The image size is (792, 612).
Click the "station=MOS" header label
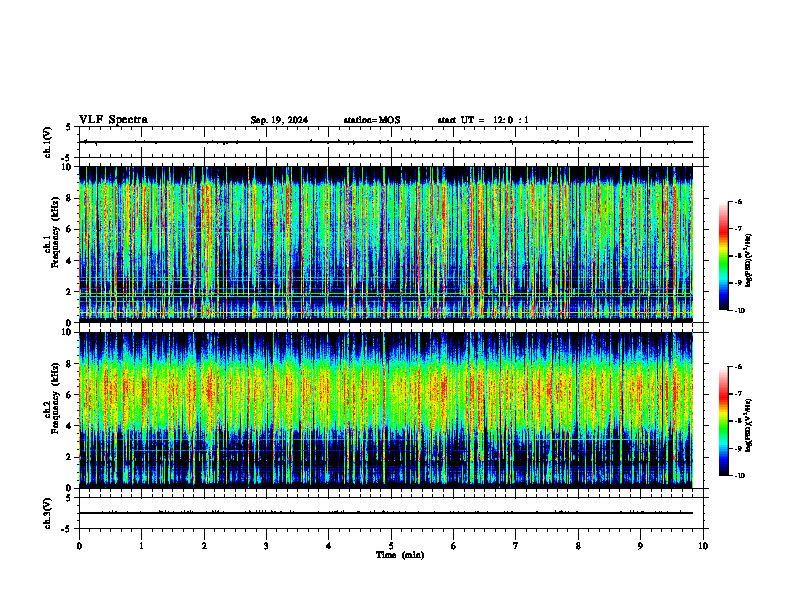tap(372, 120)
